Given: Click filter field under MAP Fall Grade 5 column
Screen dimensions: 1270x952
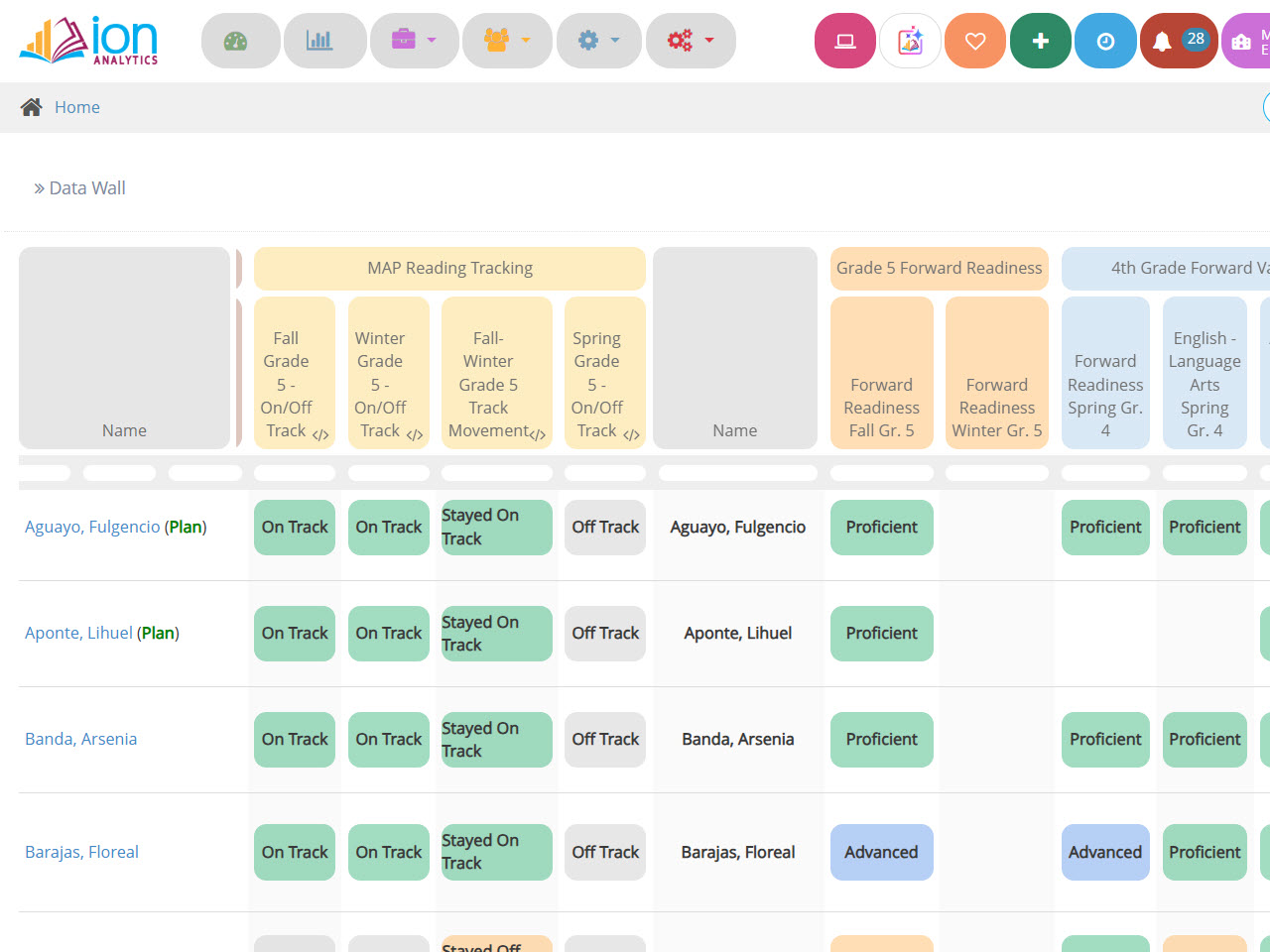Looking at the screenshot, I should [x=295, y=473].
